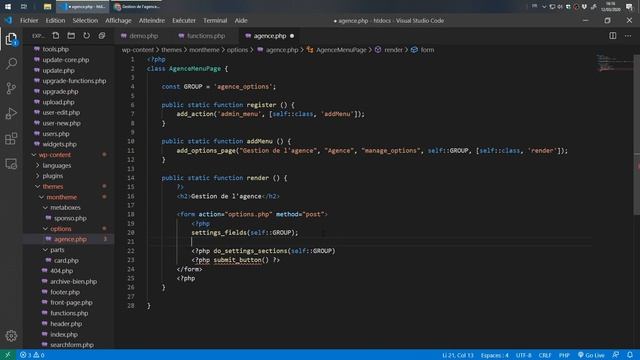This screenshot has height=360, width=640.
Task: Open editor More Actions ellipsis menu
Action: point(628,36)
